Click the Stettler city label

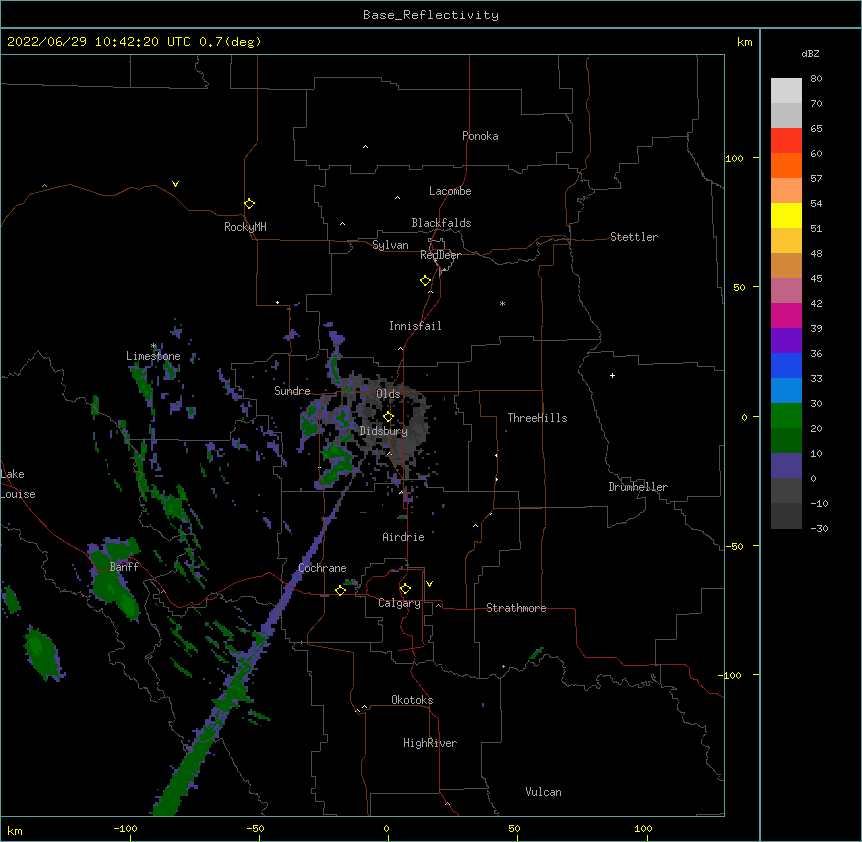pos(634,237)
